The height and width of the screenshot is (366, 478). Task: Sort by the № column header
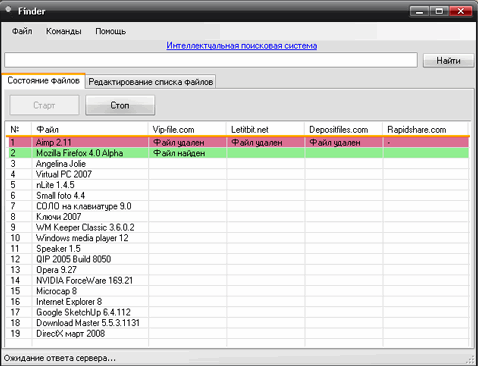(x=19, y=129)
